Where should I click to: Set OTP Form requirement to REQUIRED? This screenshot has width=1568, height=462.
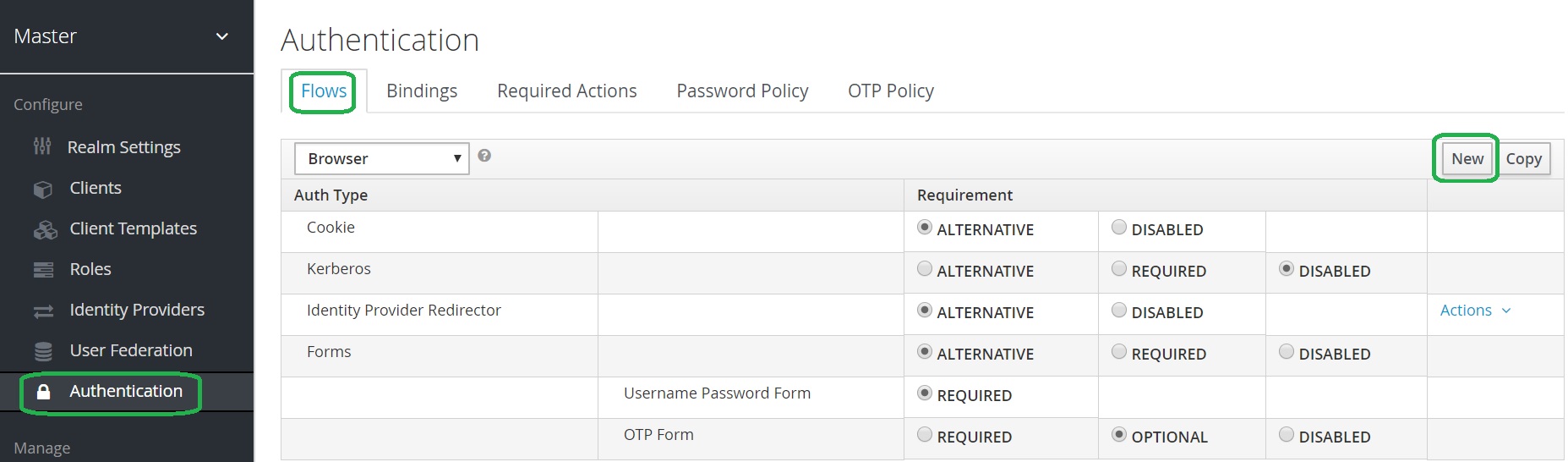pyautogui.click(x=925, y=435)
